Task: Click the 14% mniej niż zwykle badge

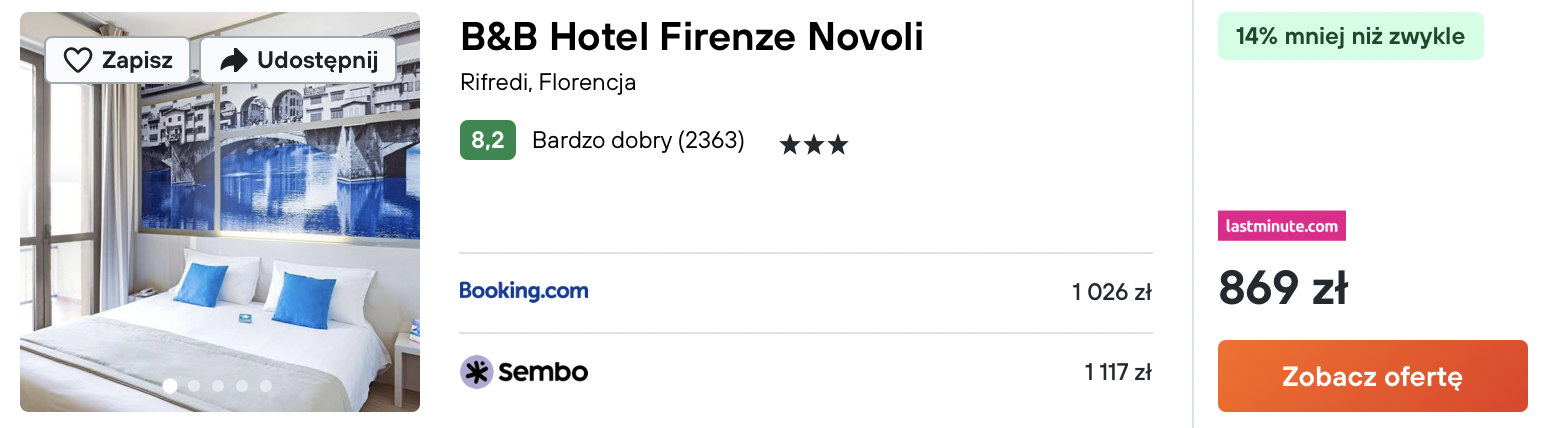Action: point(1350,37)
